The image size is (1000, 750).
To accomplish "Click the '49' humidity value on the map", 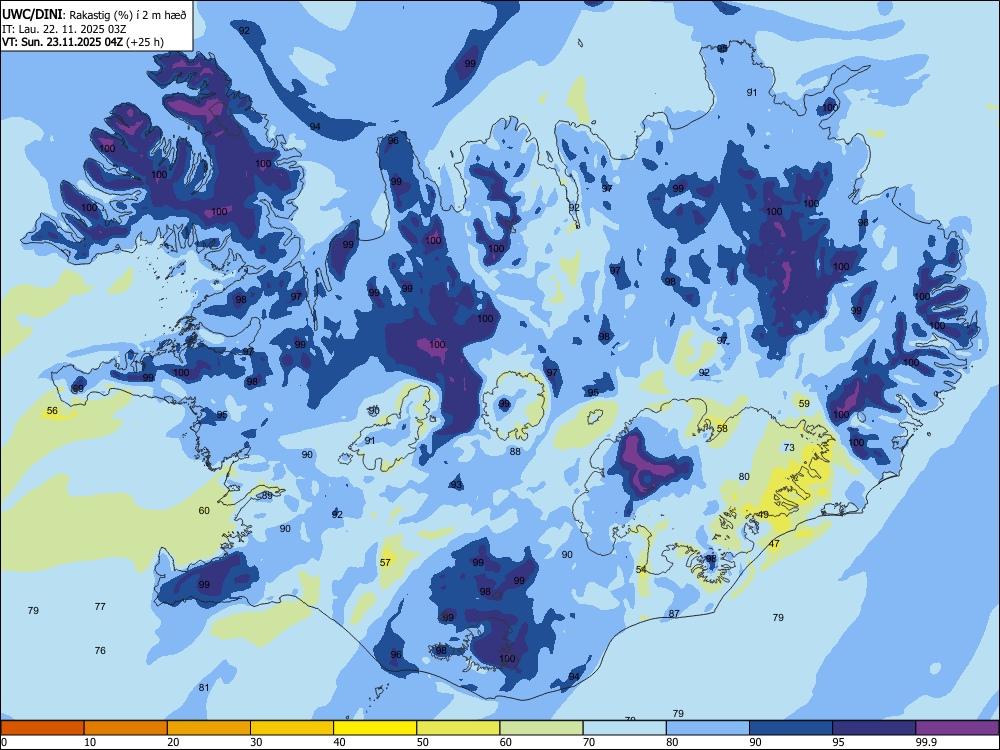I will coord(763,515).
